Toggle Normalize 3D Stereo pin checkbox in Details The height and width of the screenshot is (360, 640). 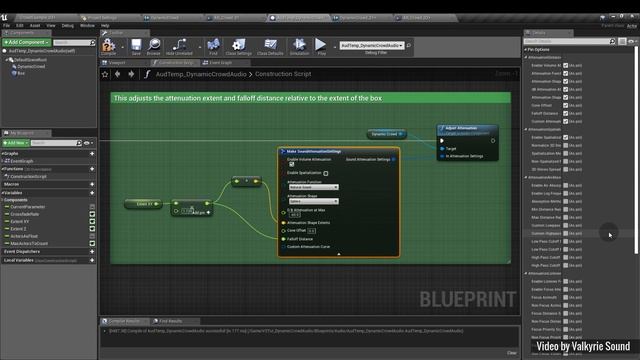566,145
